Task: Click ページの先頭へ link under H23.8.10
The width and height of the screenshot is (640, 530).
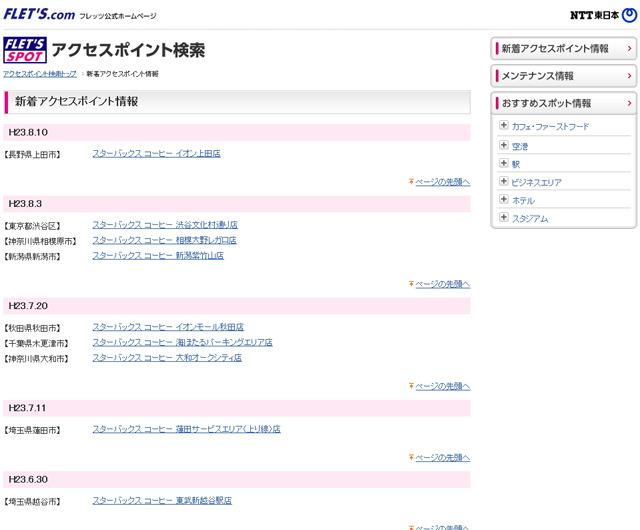Action: (442, 182)
